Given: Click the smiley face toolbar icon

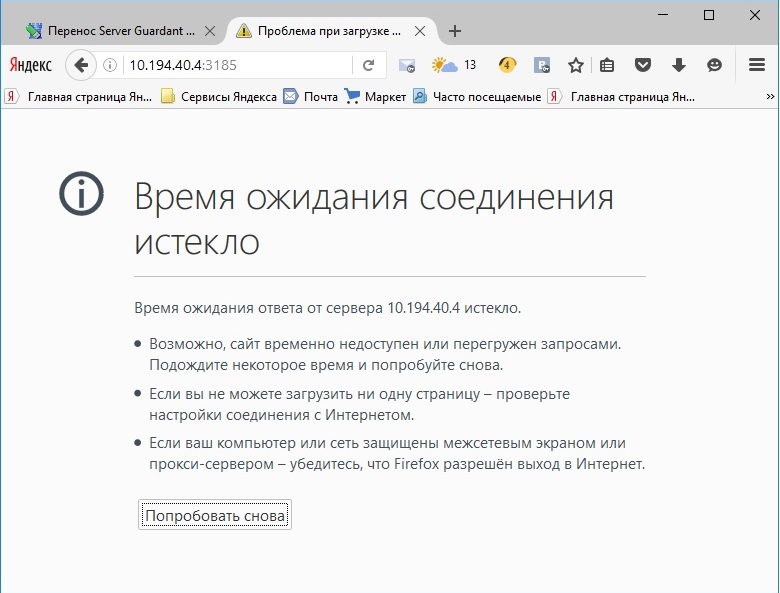Looking at the screenshot, I should [x=714, y=66].
